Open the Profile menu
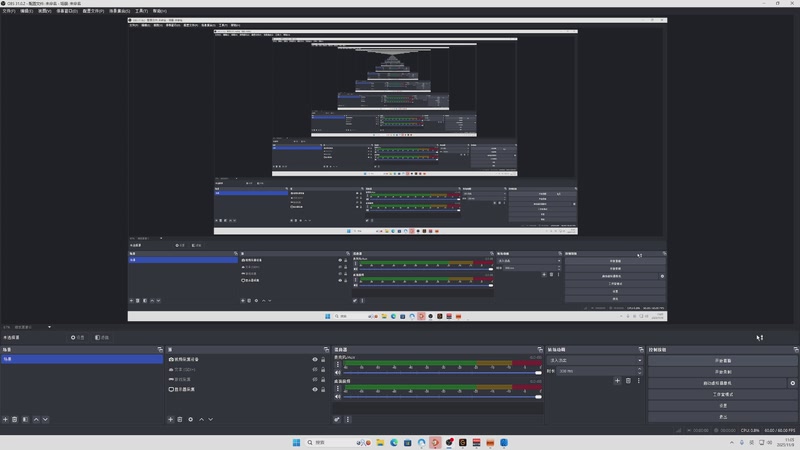 coord(93,11)
